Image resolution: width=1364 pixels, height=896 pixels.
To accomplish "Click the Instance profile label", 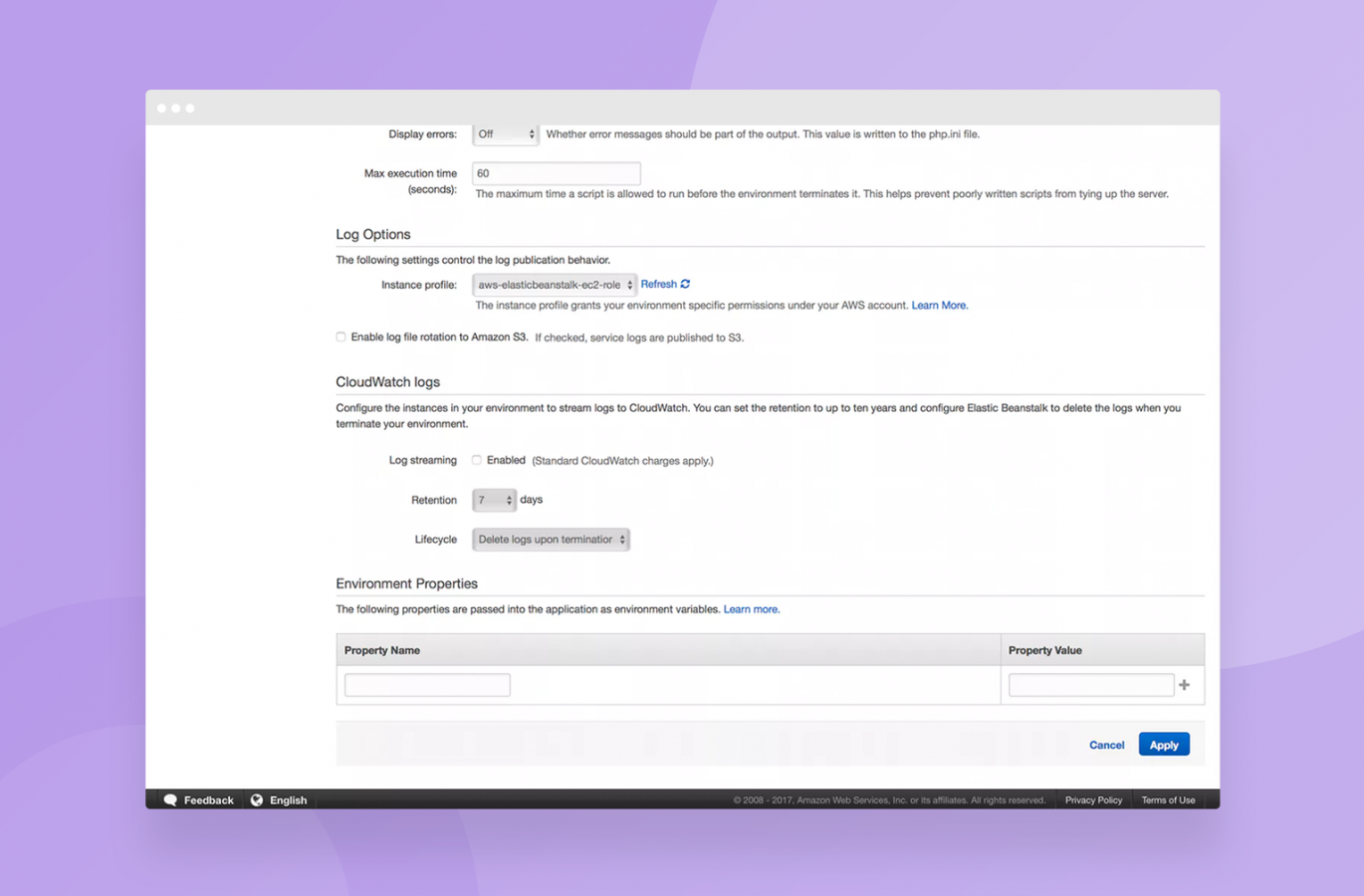I will pyautogui.click(x=419, y=285).
